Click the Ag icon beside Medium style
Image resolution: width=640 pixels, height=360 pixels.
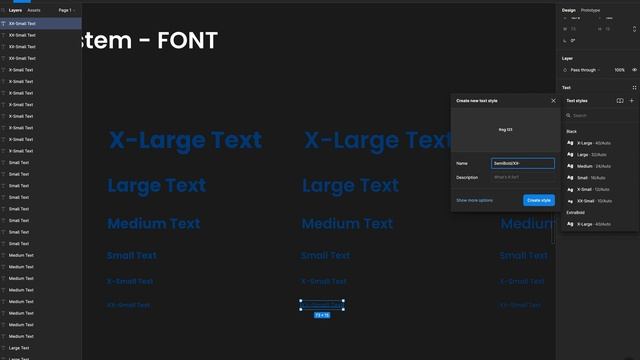pyautogui.click(x=570, y=166)
